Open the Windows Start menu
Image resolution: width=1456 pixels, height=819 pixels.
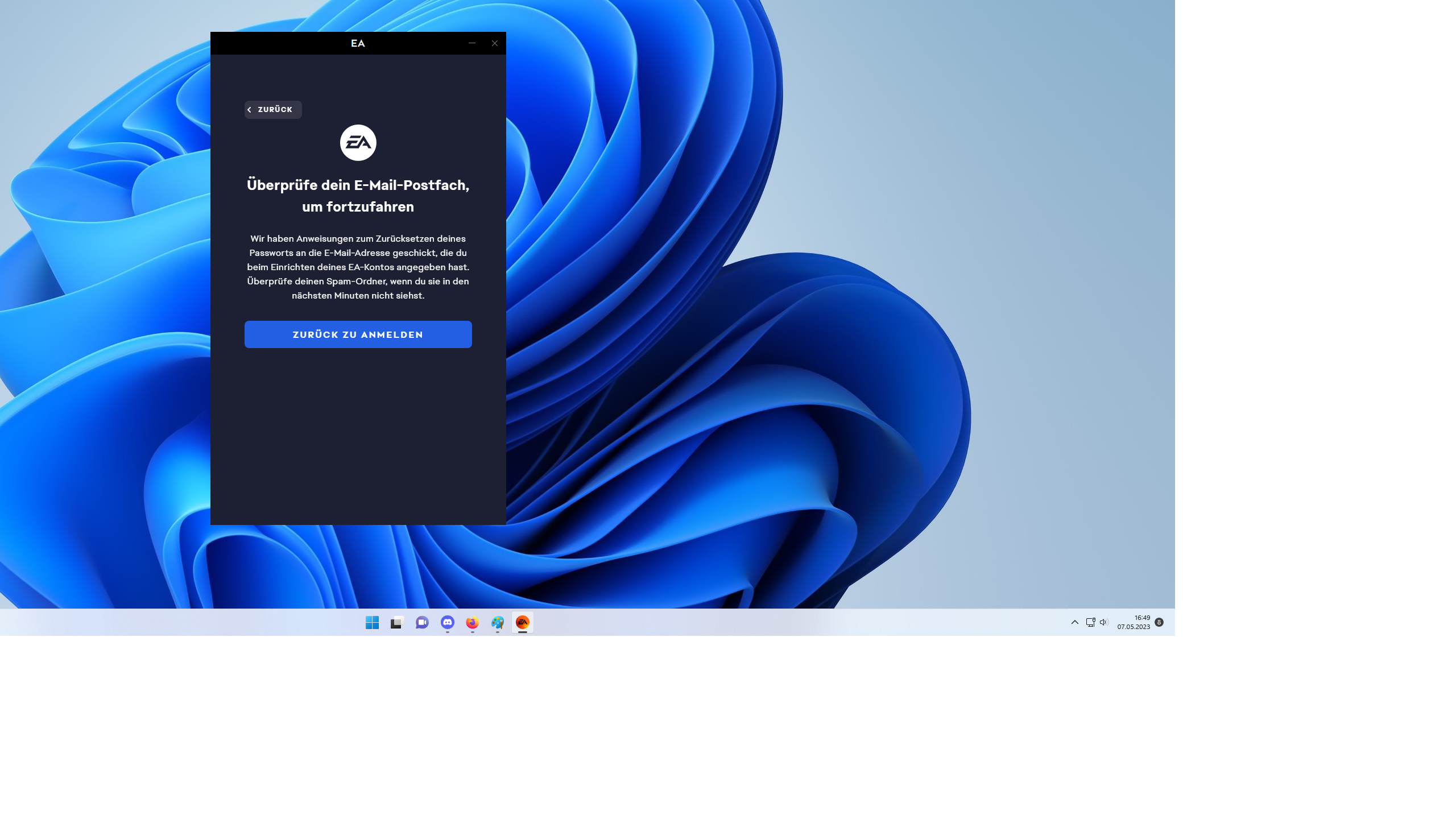[372, 623]
